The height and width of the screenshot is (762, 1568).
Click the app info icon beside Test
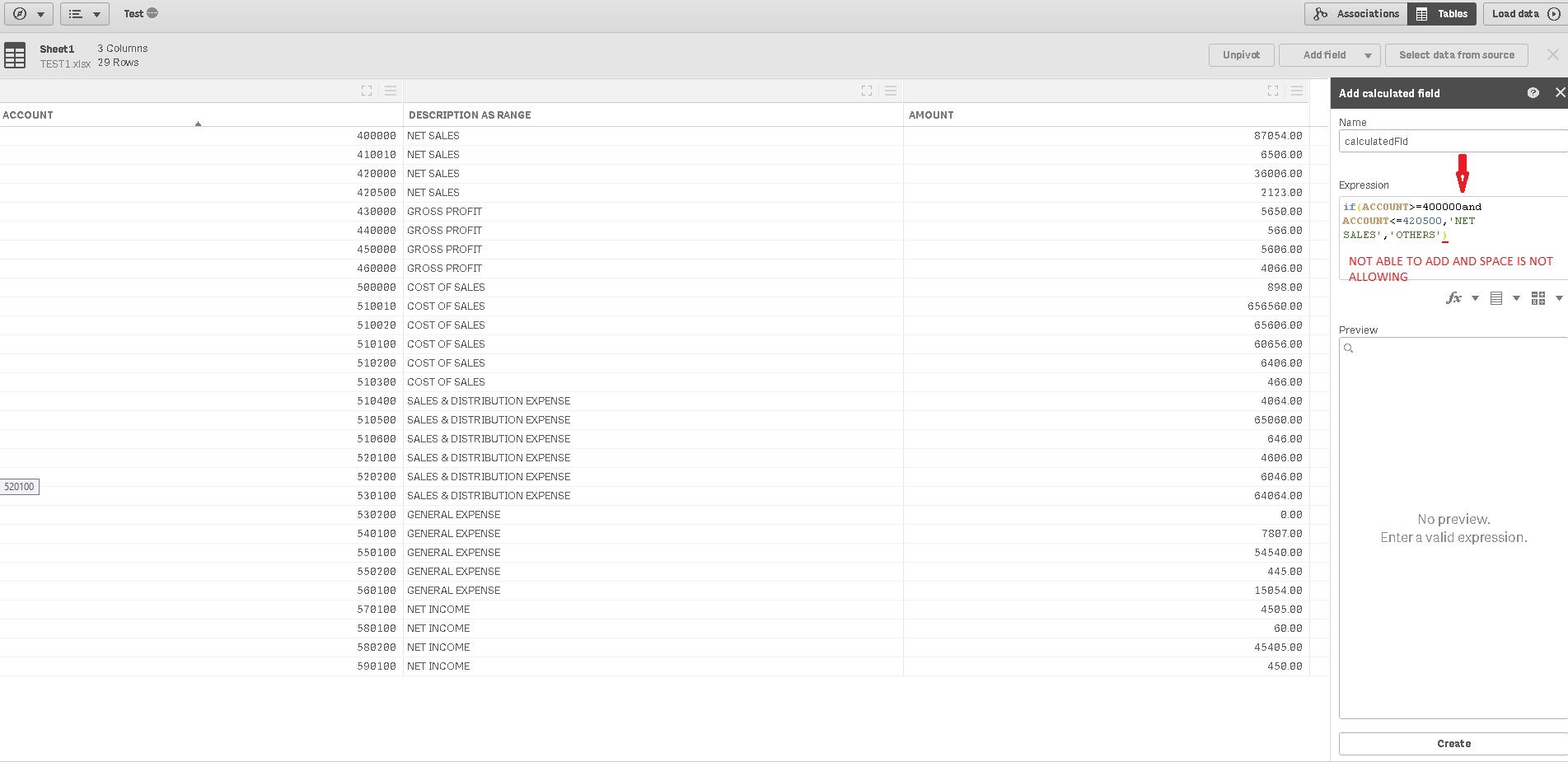tap(152, 13)
